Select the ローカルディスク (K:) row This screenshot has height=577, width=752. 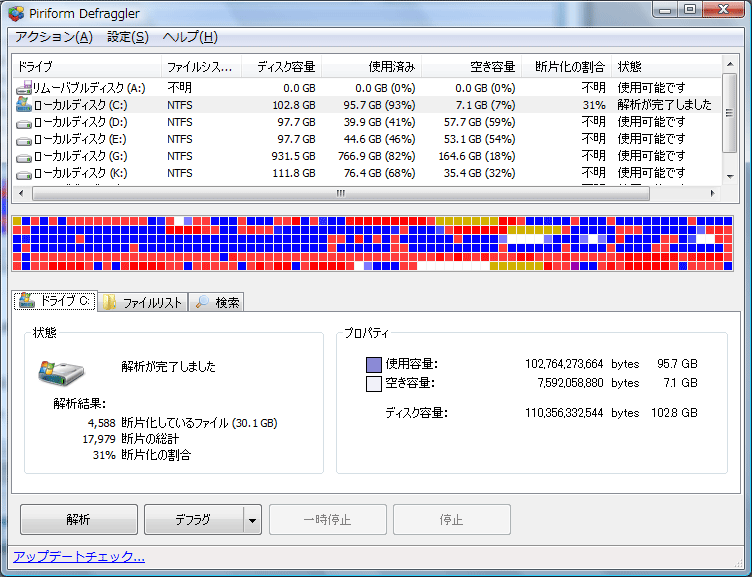[x=367, y=173]
